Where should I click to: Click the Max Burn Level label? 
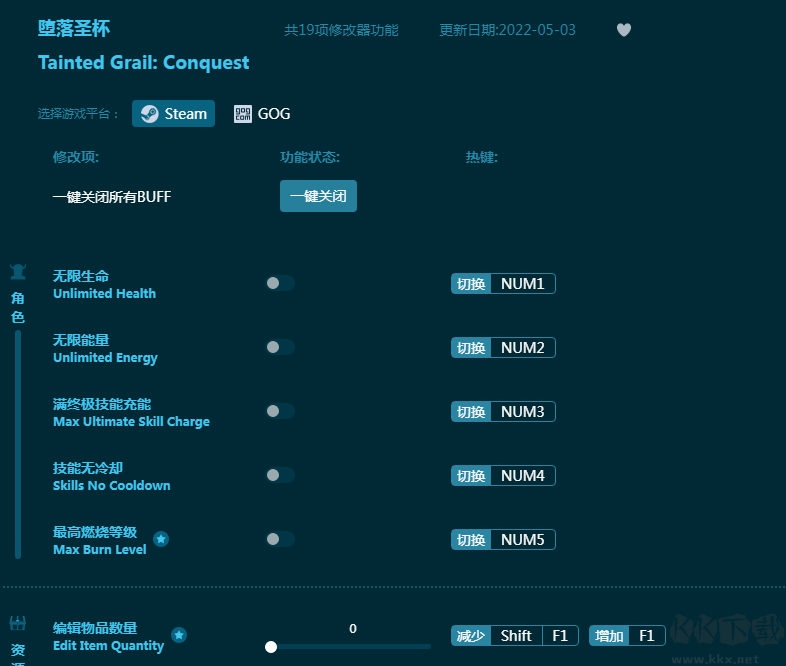click(x=100, y=550)
